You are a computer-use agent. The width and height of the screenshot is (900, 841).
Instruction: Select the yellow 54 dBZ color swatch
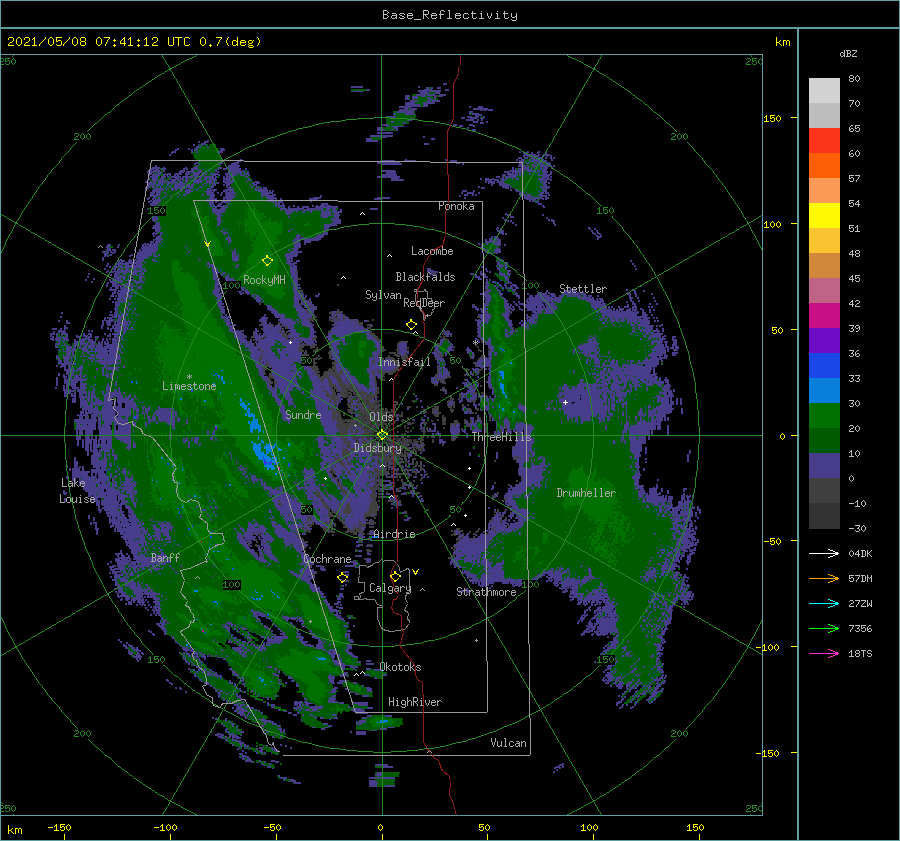click(824, 215)
